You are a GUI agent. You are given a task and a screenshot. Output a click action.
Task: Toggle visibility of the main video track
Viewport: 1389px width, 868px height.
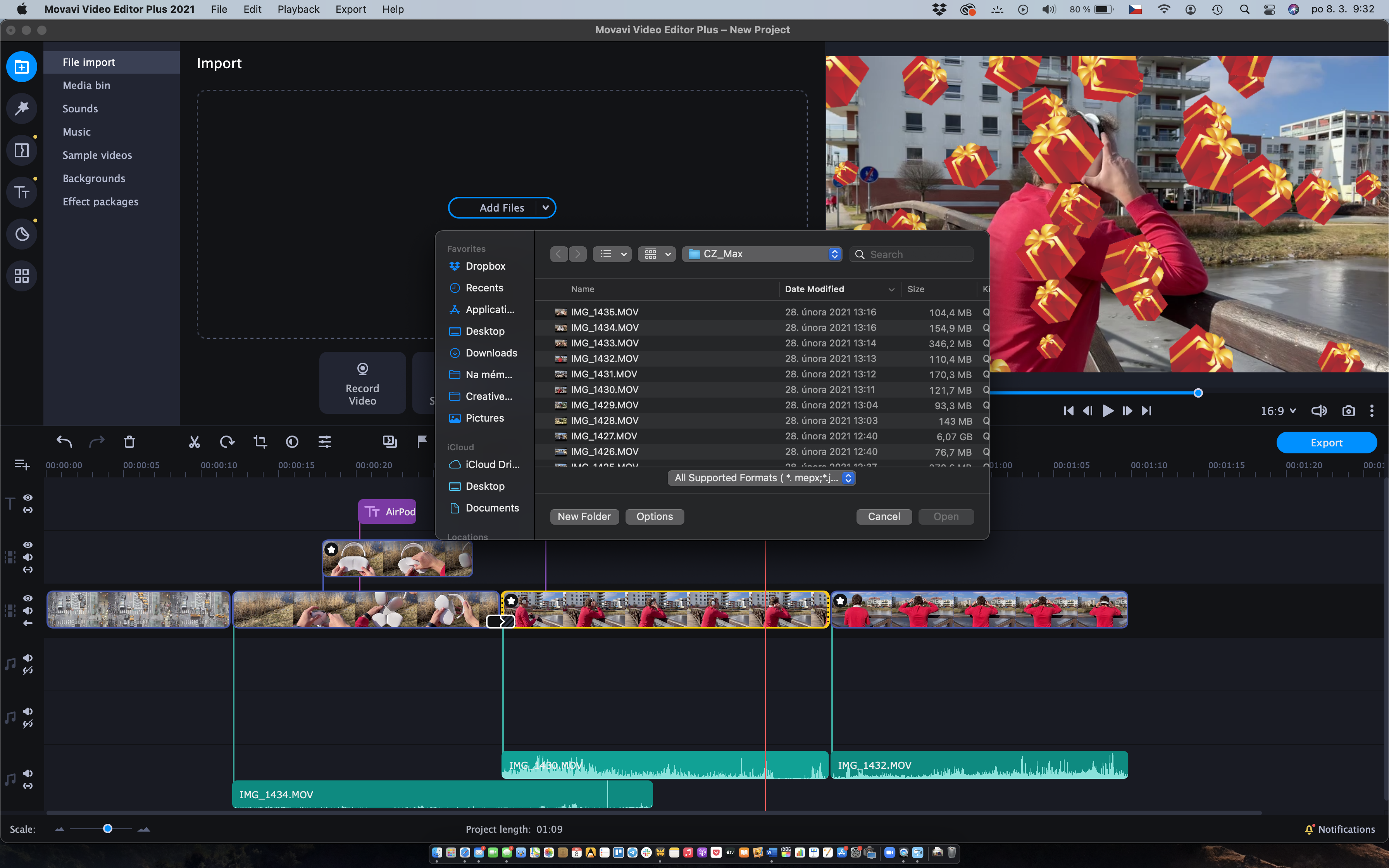tap(28, 598)
